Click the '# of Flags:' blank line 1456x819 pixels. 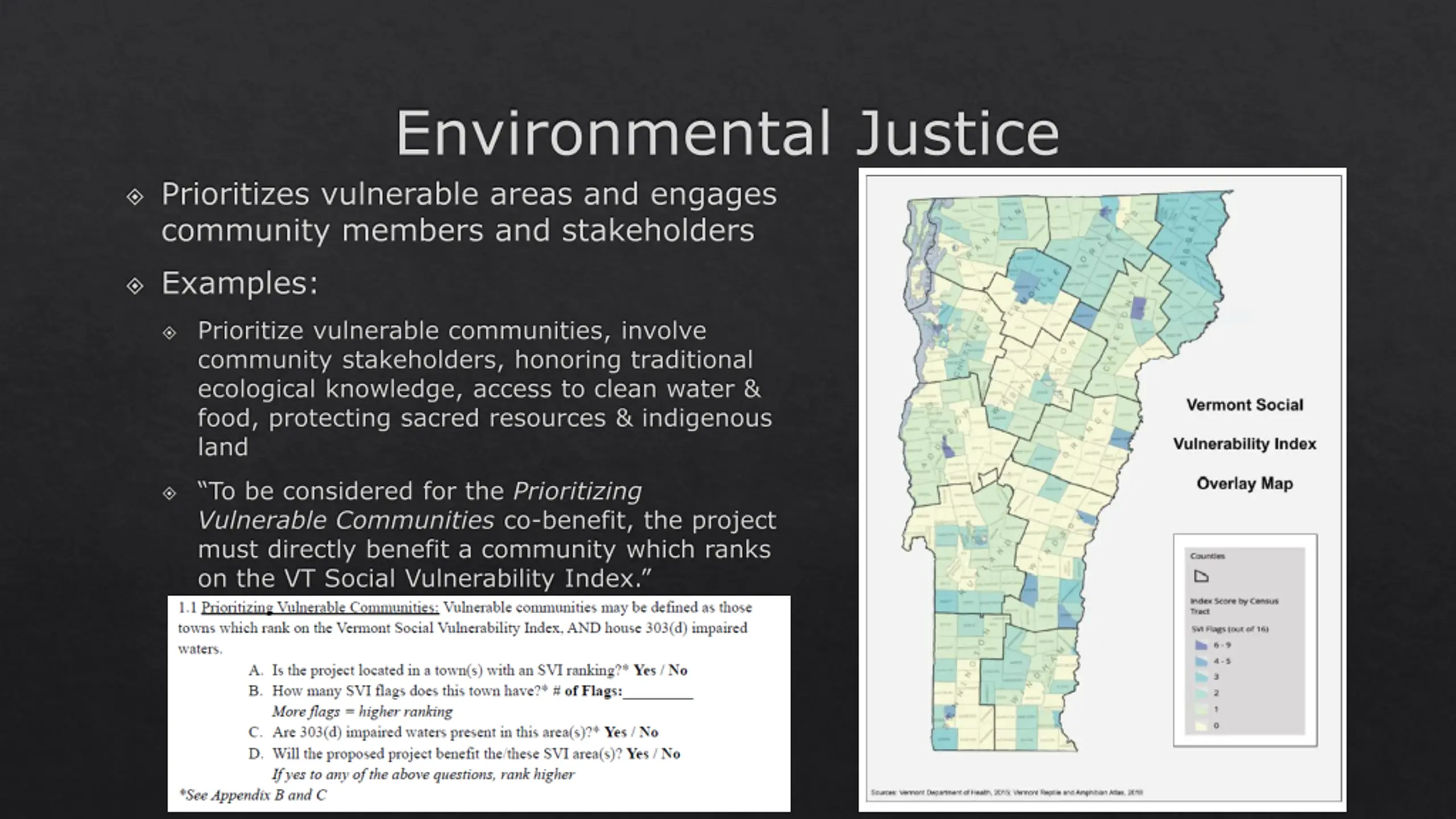click(657, 692)
